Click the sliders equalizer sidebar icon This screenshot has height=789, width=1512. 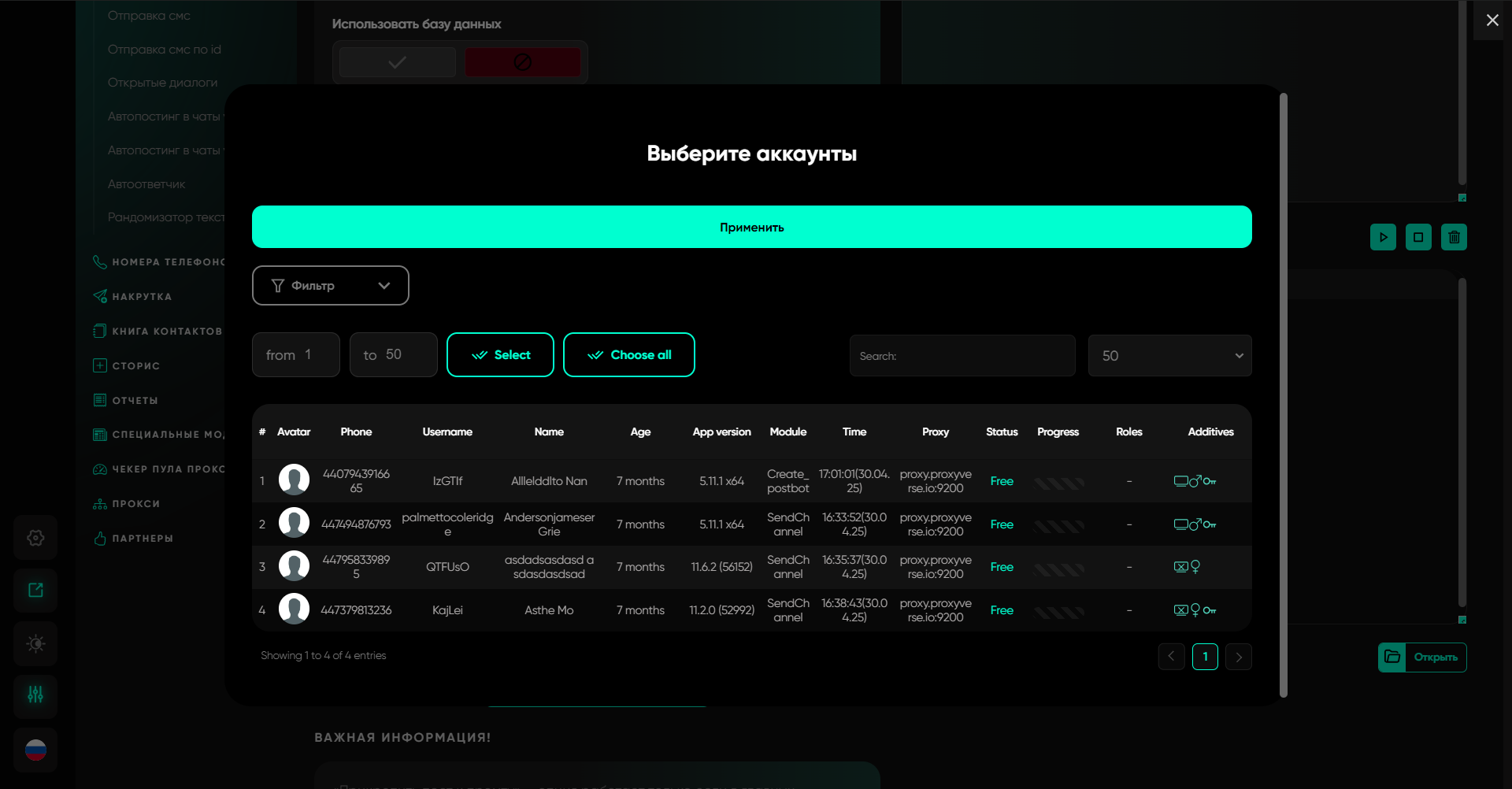[x=35, y=695]
